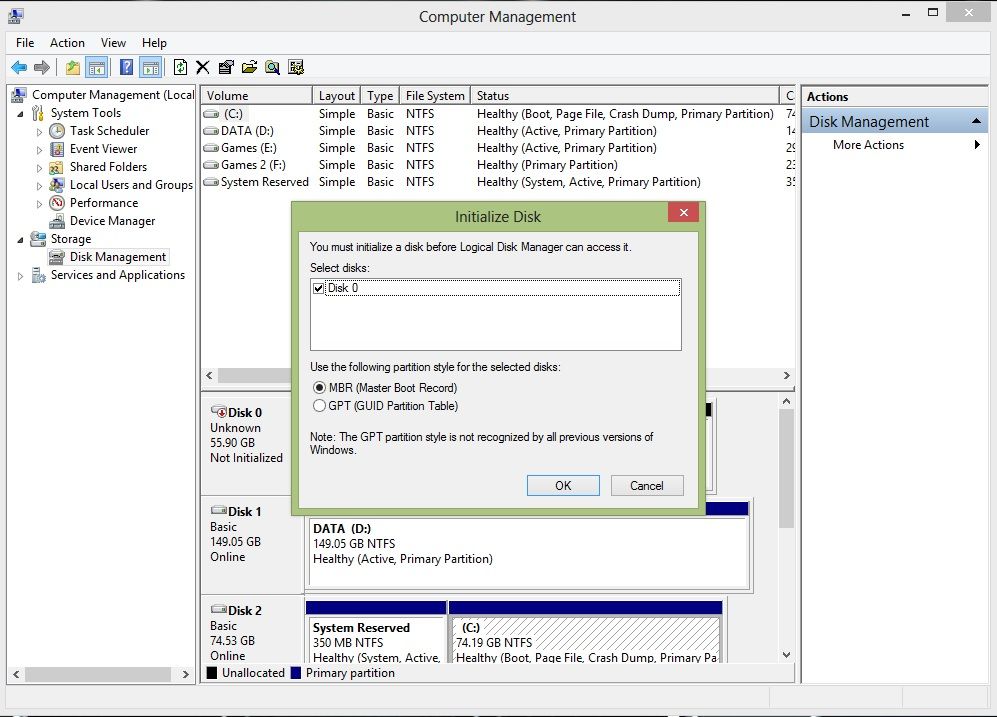Image resolution: width=997 pixels, height=717 pixels.
Task: Collapse the Disk Management actions section
Action: pyautogui.click(x=976, y=121)
